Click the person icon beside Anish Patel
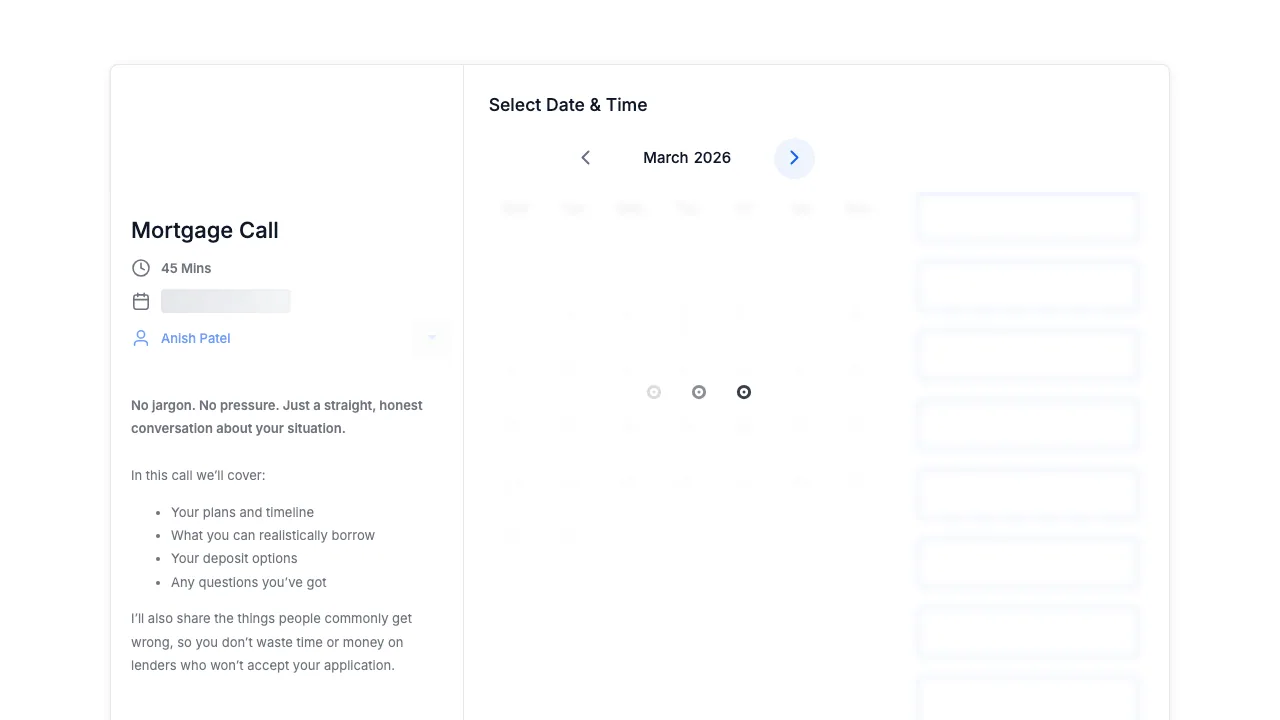 pyautogui.click(x=141, y=338)
